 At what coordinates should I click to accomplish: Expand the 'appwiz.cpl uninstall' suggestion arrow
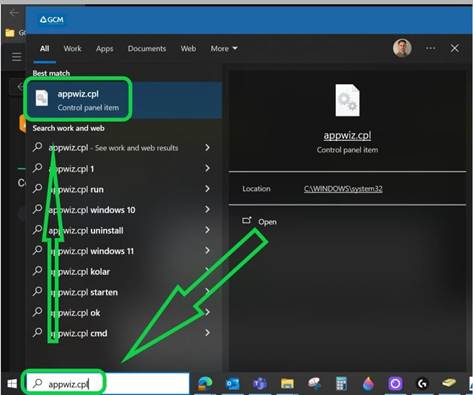pos(207,230)
